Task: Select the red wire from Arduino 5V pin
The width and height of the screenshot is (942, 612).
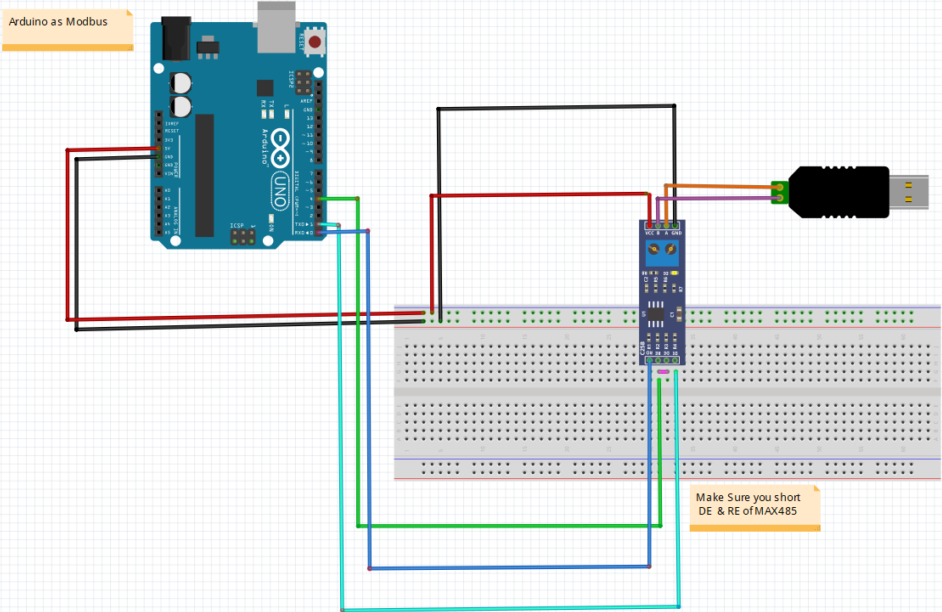Action: click(67, 234)
